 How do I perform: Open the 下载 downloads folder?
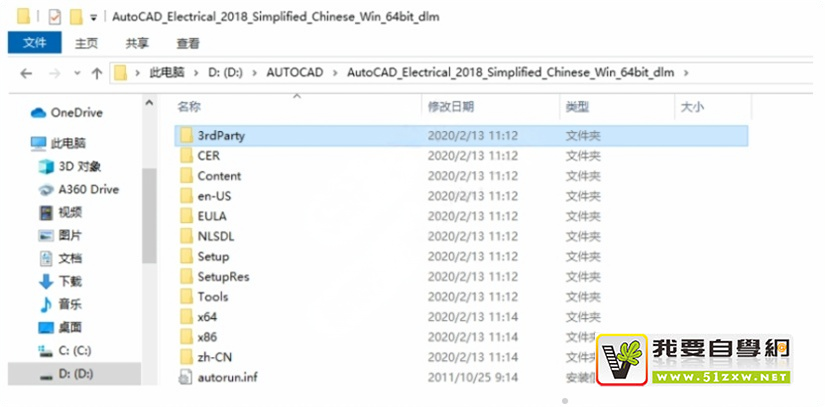point(61,281)
